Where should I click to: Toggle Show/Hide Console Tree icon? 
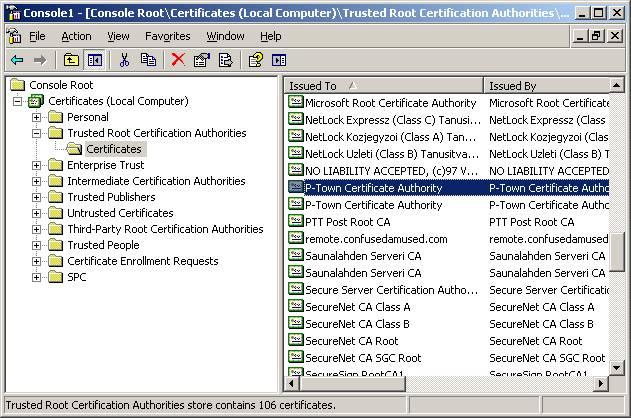(95, 60)
